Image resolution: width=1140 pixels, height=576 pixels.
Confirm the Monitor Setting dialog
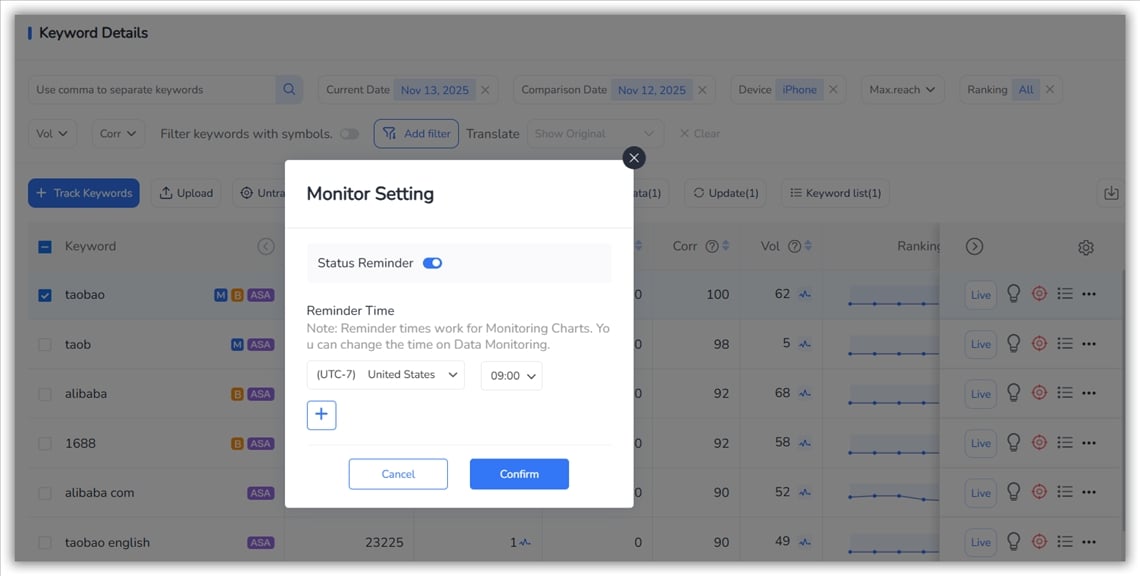coord(519,473)
